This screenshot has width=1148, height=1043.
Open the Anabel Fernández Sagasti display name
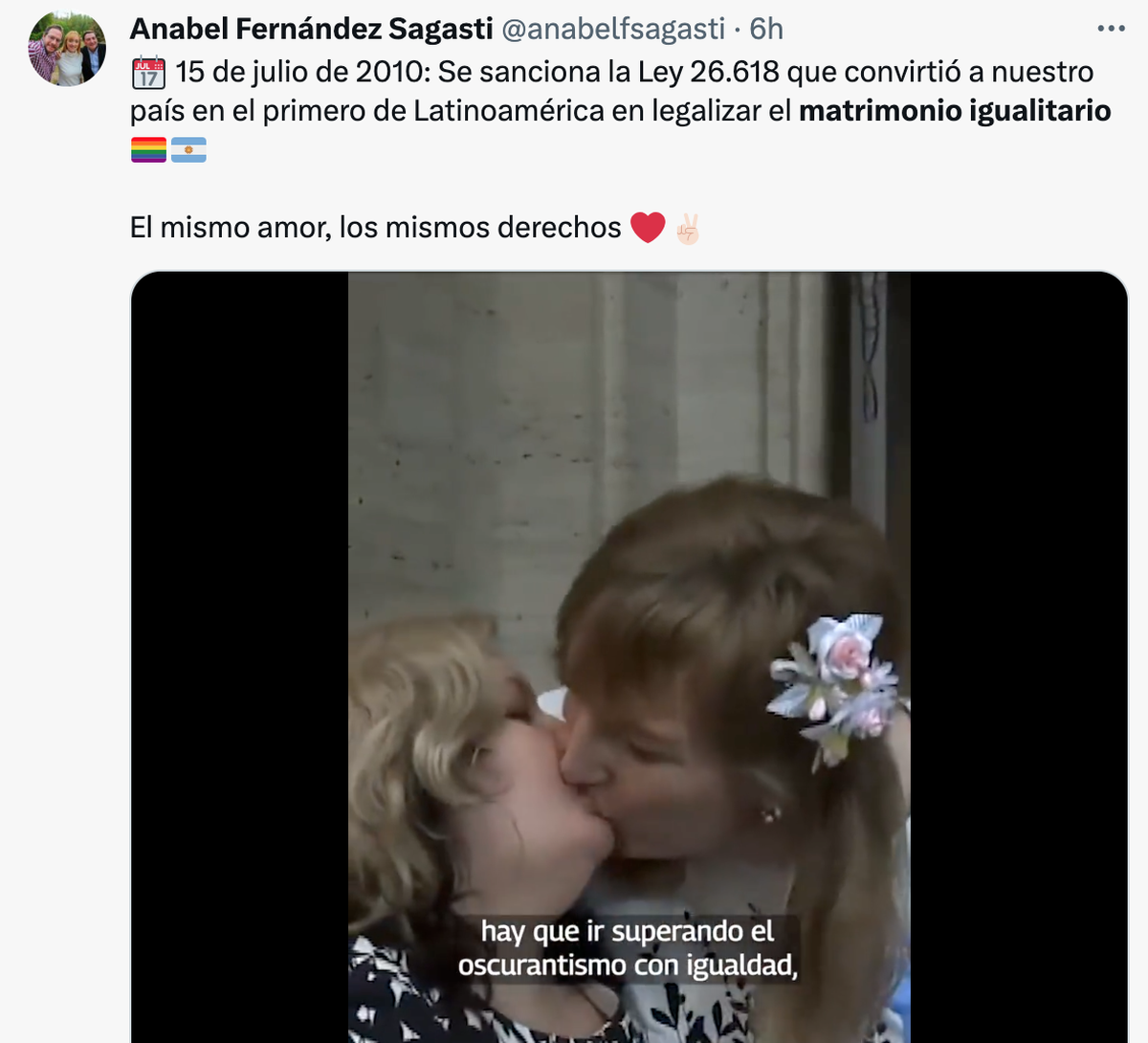coord(312,29)
